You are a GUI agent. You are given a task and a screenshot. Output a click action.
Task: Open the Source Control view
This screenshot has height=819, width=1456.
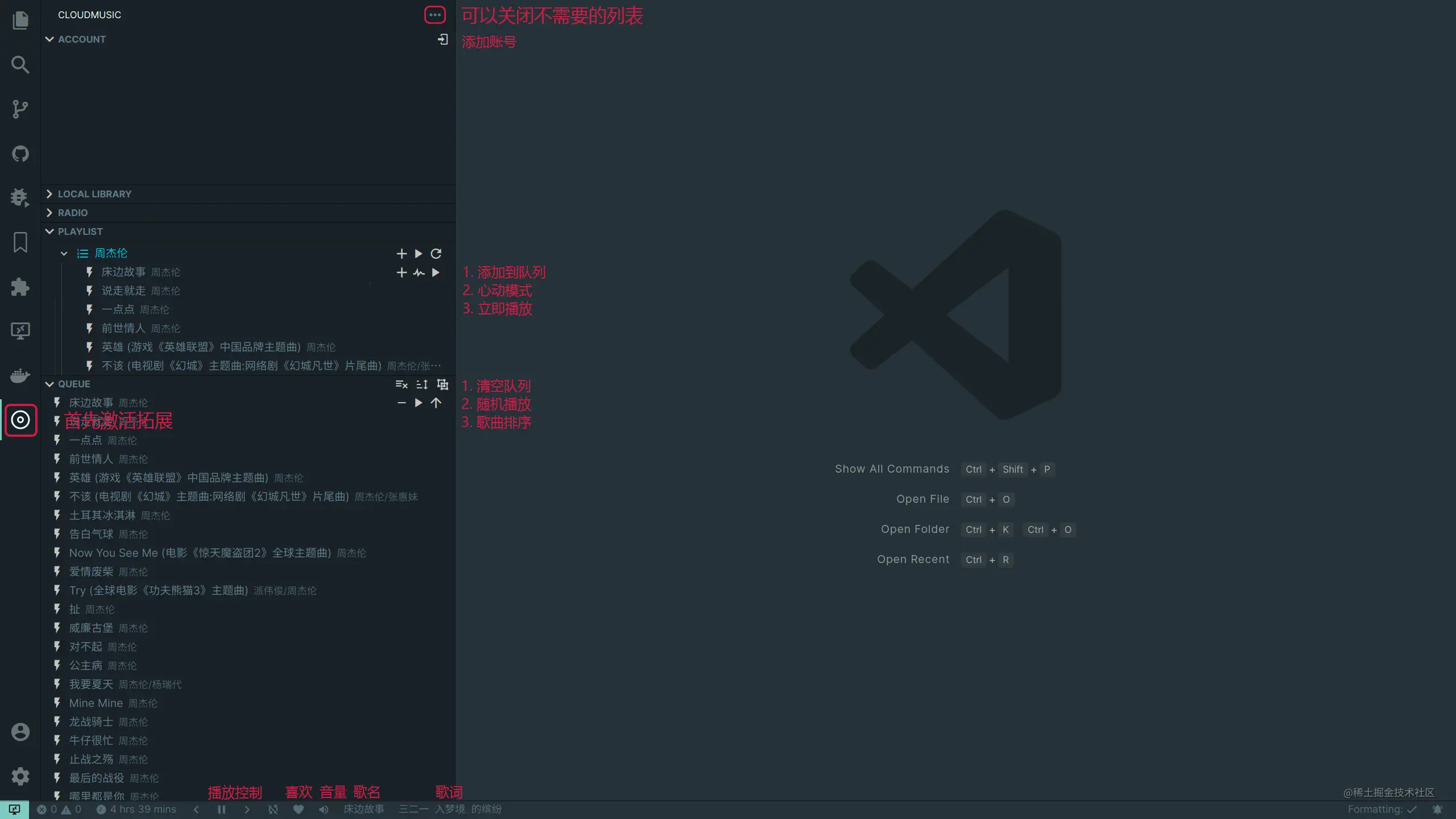[20, 109]
